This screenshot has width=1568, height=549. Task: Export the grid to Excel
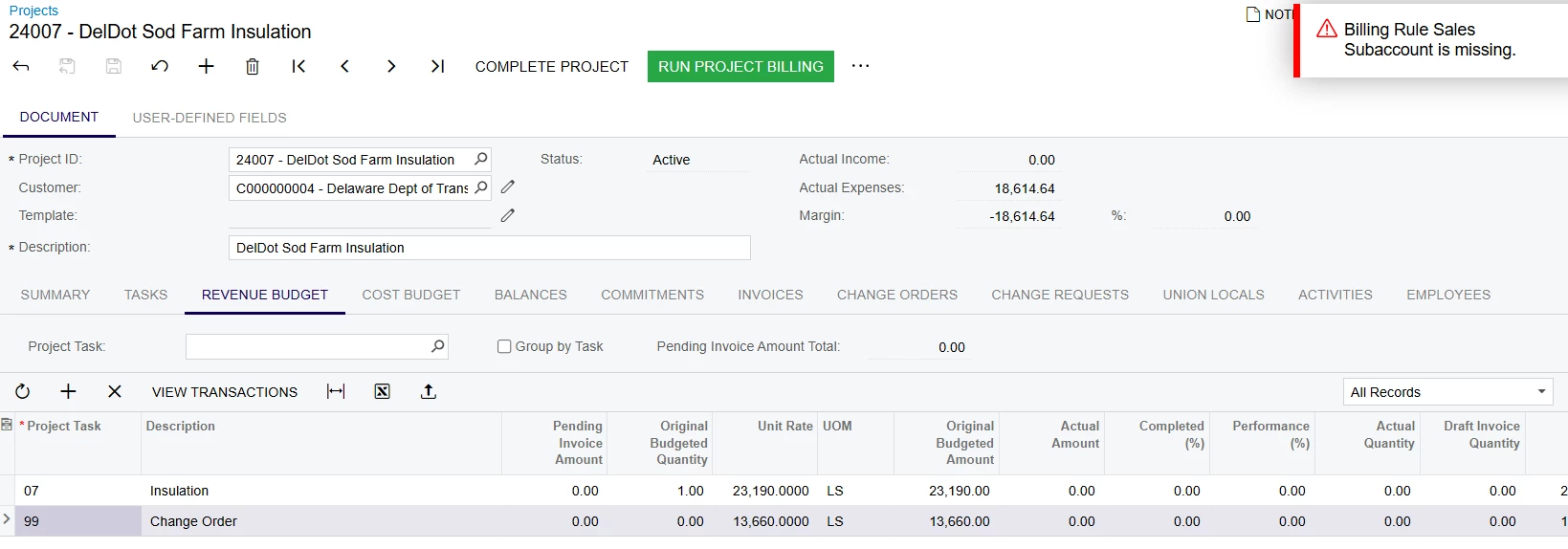pyautogui.click(x=382, y=391)
